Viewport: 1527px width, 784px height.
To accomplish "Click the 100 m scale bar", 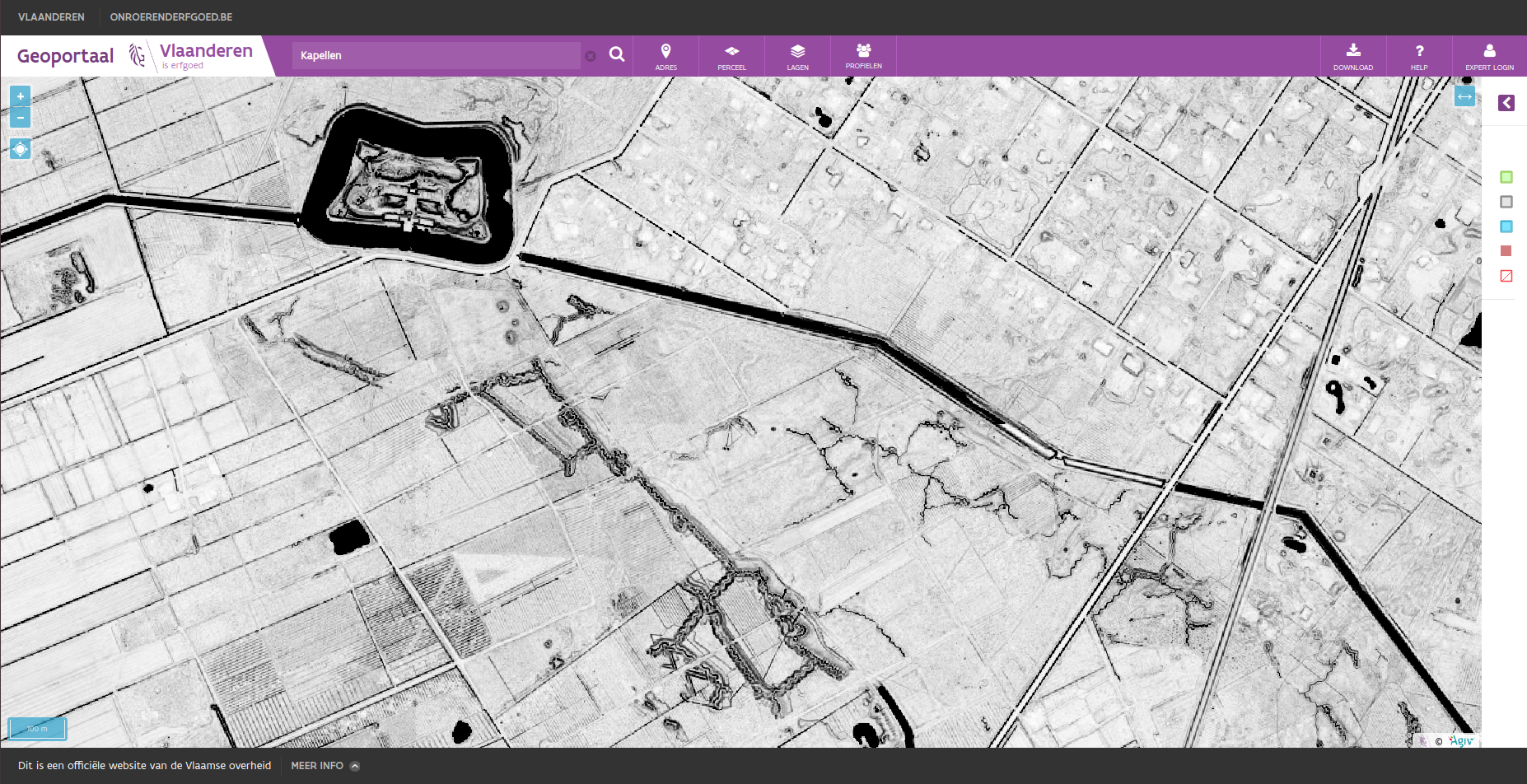I will click(x=37, y=729).
